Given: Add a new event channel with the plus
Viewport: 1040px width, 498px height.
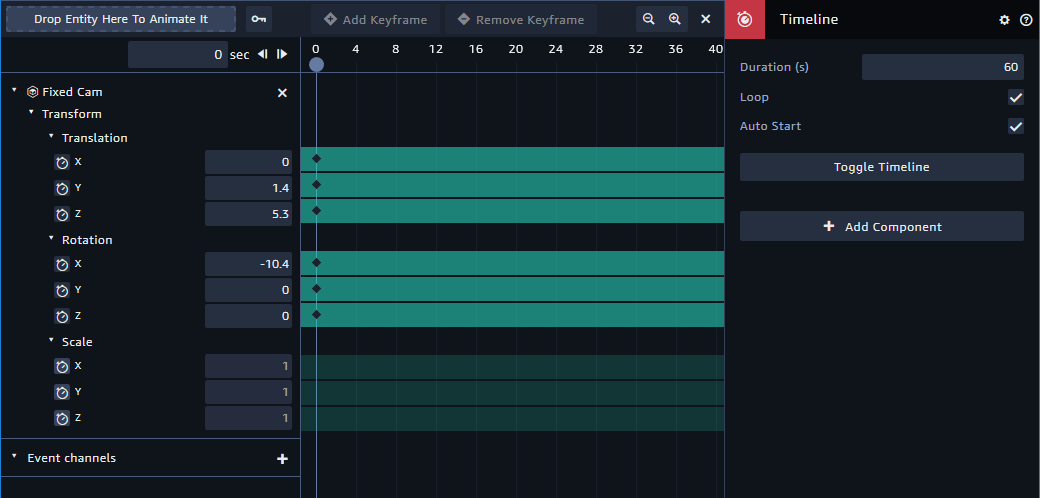Looking at the screenshot, I should (282, 458).
